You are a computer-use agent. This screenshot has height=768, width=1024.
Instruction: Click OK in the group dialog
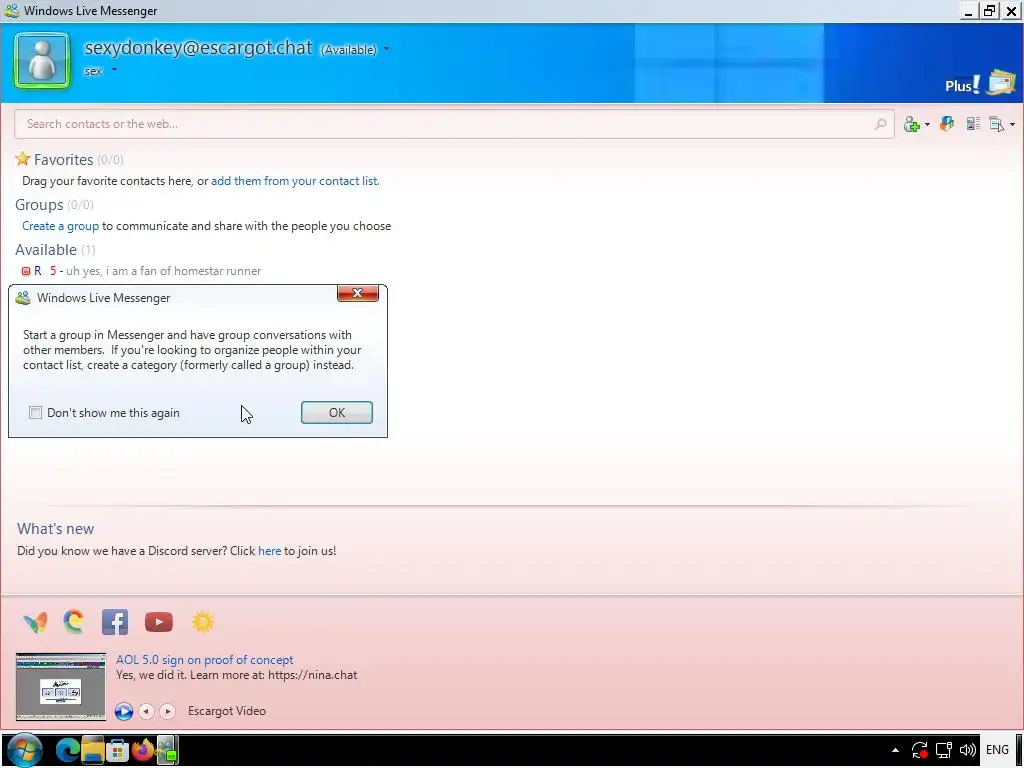point(337,412)
